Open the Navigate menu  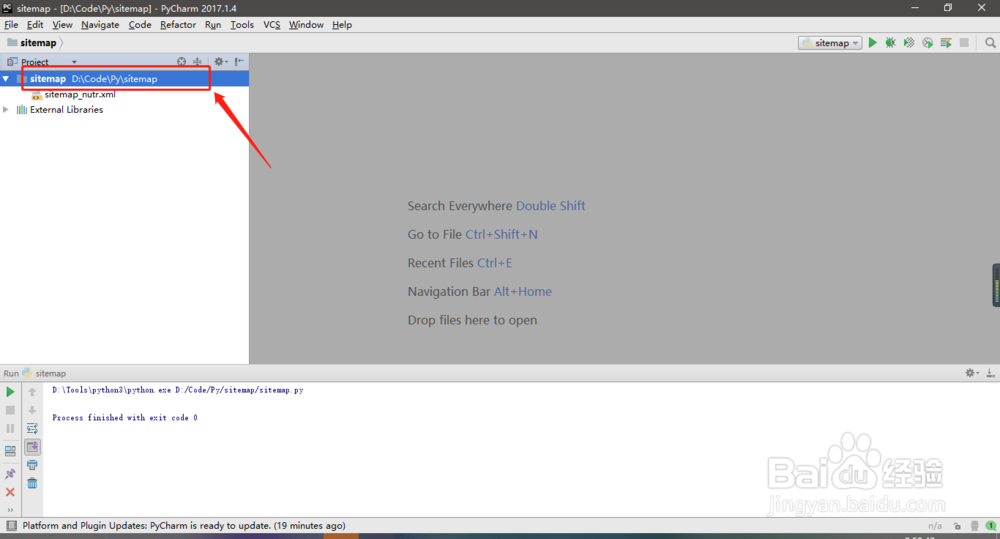click(x=100, y=25)
